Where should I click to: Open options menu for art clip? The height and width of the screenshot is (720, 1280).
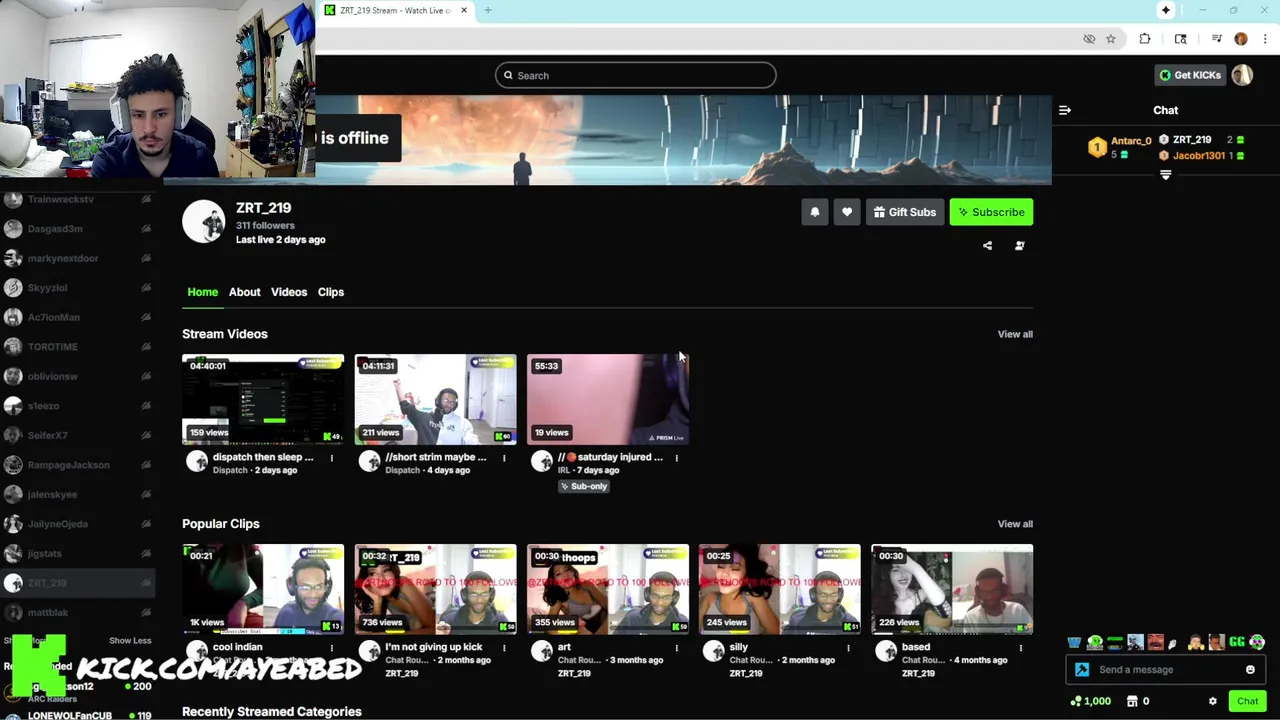(676, 648)
